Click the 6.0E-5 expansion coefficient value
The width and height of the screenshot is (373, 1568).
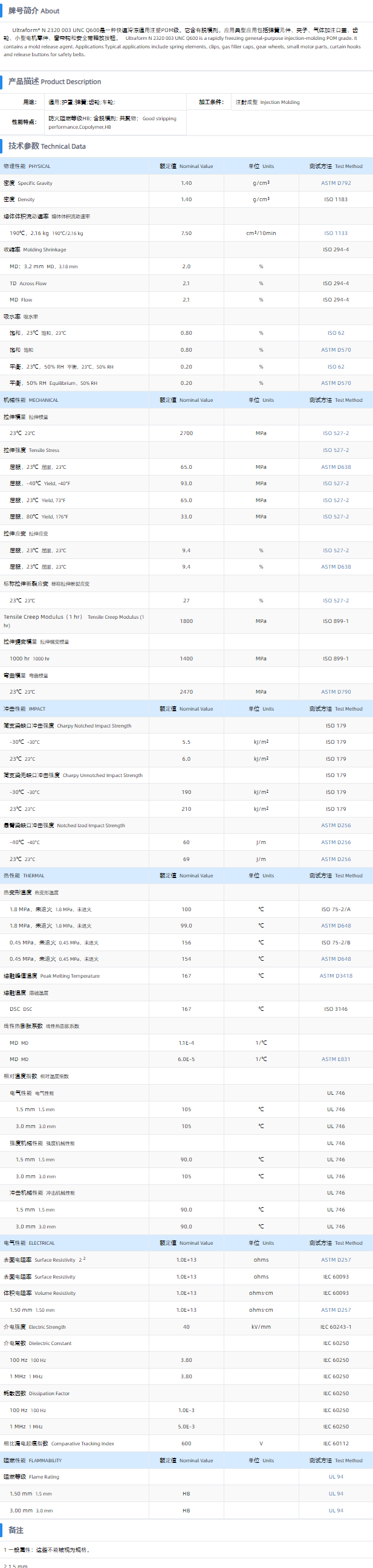[186, 1059]
